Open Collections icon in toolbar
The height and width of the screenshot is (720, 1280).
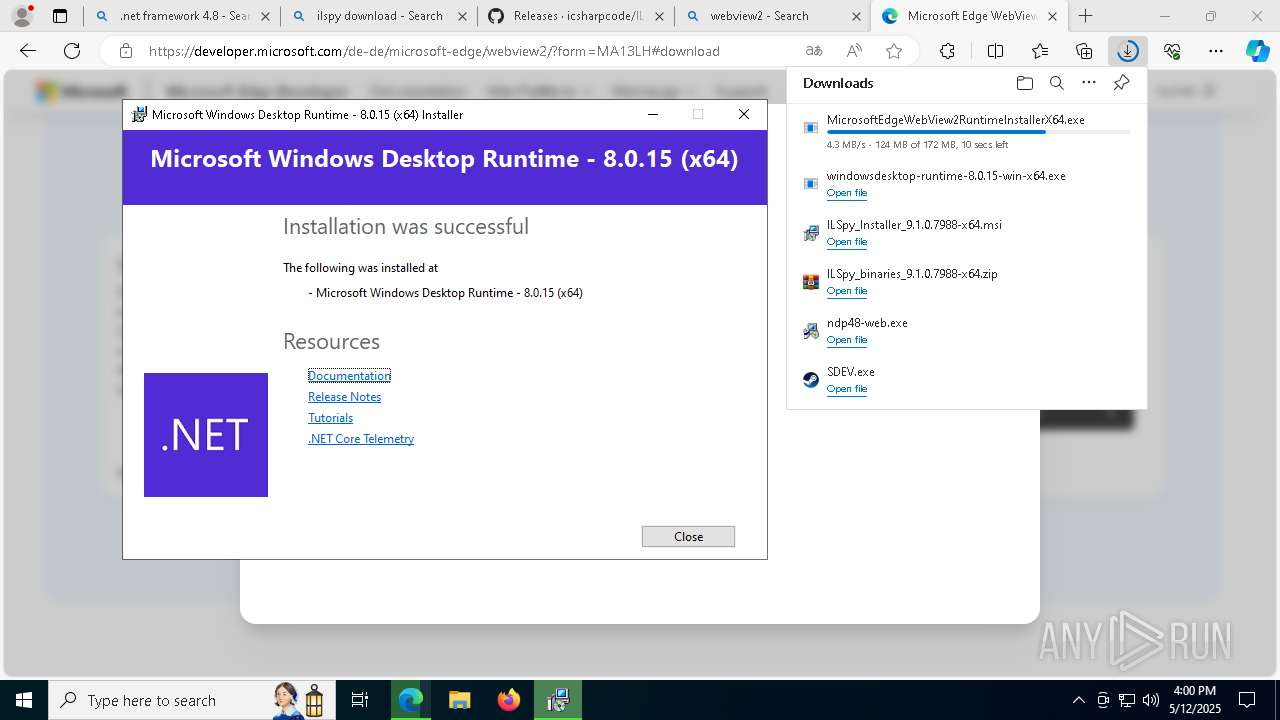coord(1084,51)
